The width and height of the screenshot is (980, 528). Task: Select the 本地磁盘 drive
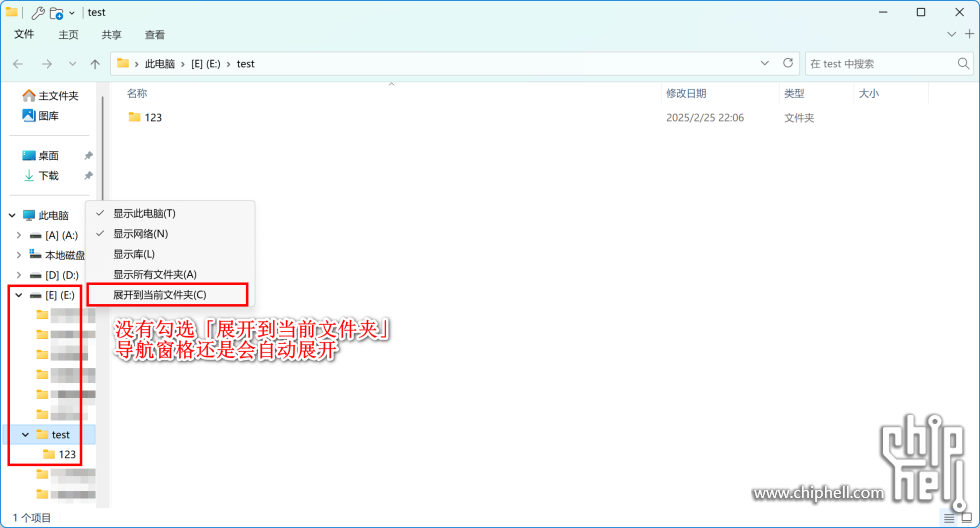(x=57, y=255)
